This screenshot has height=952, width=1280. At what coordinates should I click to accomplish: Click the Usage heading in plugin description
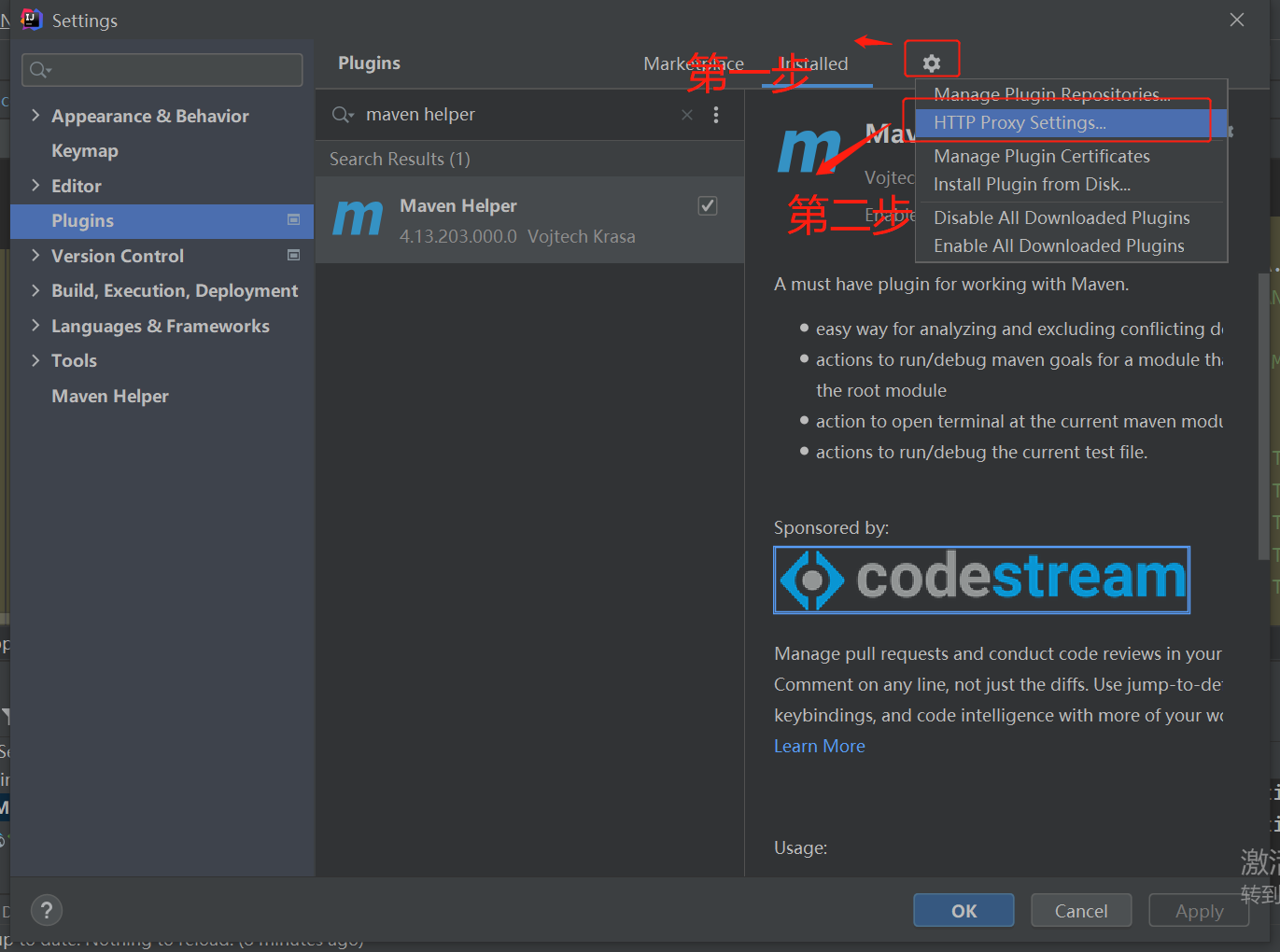click(800, 847)
